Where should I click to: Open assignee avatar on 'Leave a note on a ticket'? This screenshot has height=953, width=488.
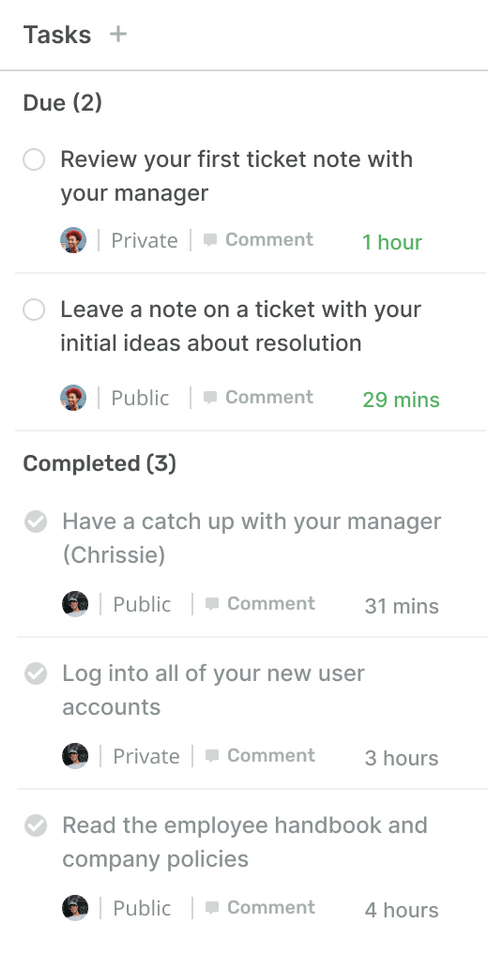tap(73, 397)
